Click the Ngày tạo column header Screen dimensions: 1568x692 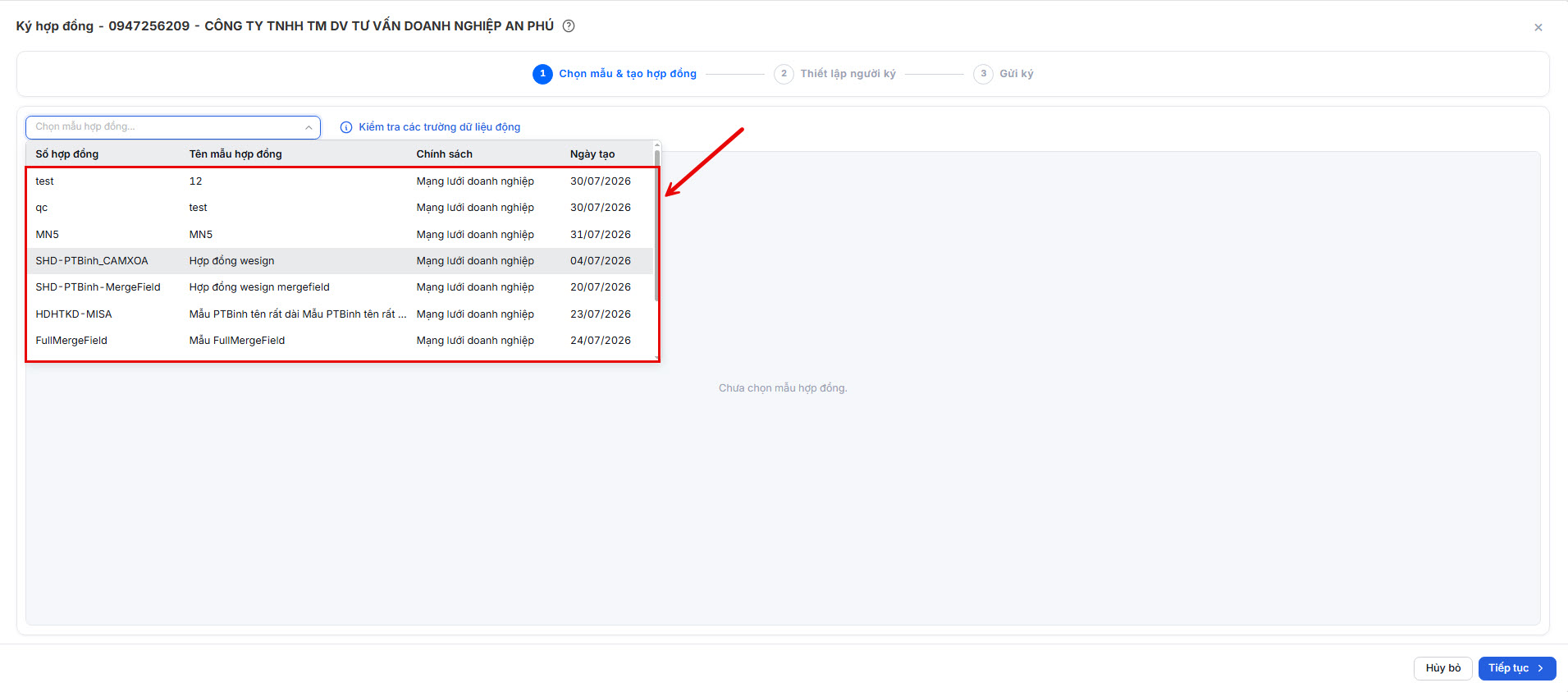tap(592, 154)
